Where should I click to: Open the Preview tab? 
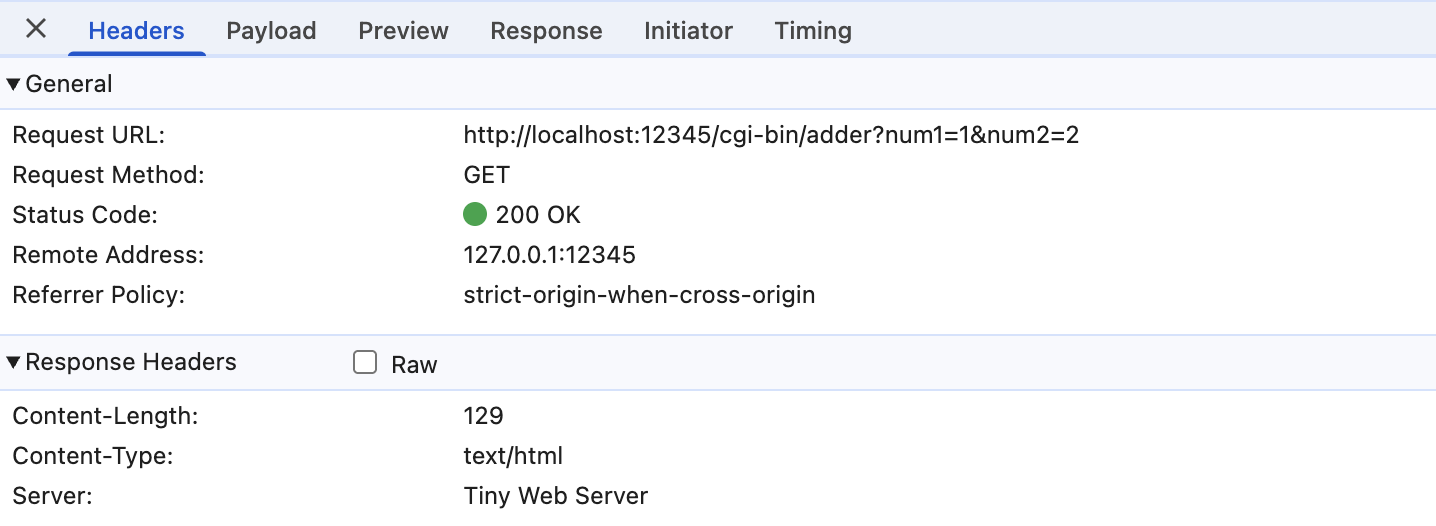pos(403,31)
